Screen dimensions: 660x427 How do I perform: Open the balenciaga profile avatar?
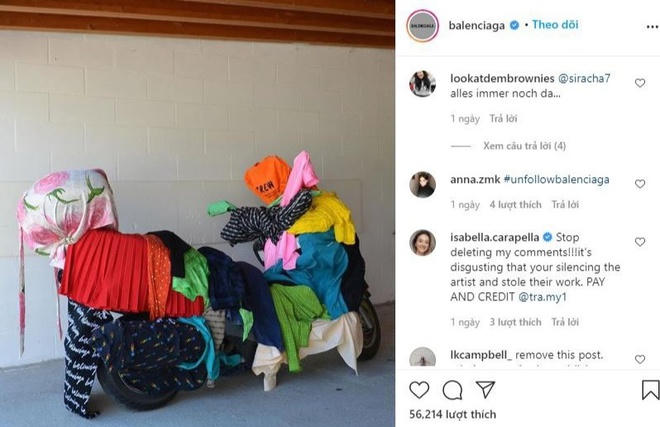[x=423, y=26]
